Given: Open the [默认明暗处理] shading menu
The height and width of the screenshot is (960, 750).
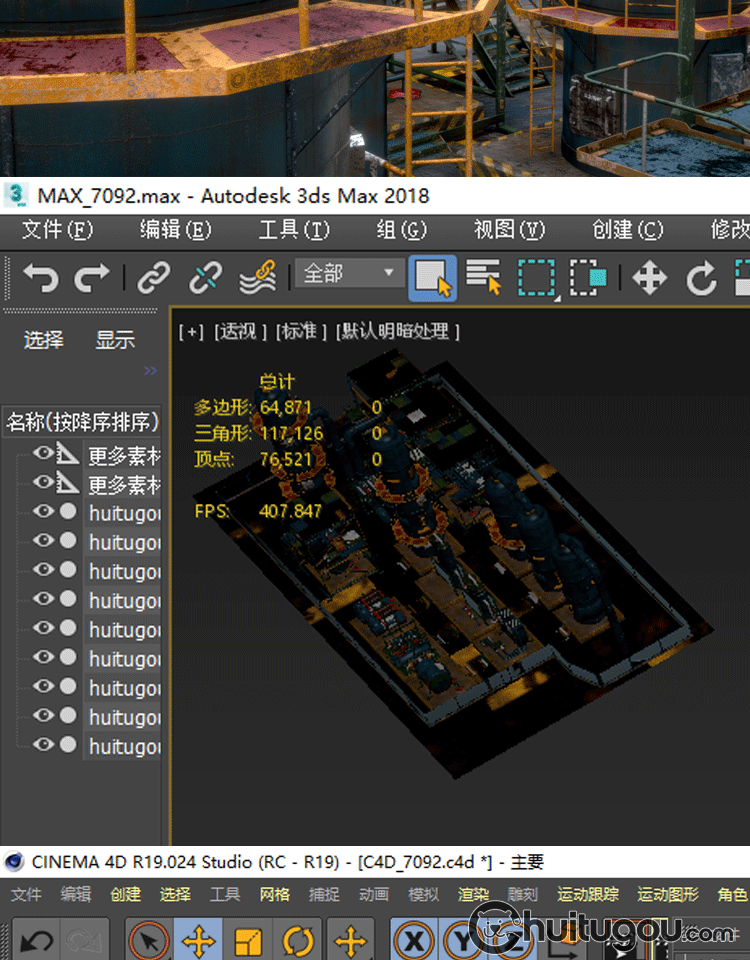Looking at the screenshot, I should click(x=397, y=332).
